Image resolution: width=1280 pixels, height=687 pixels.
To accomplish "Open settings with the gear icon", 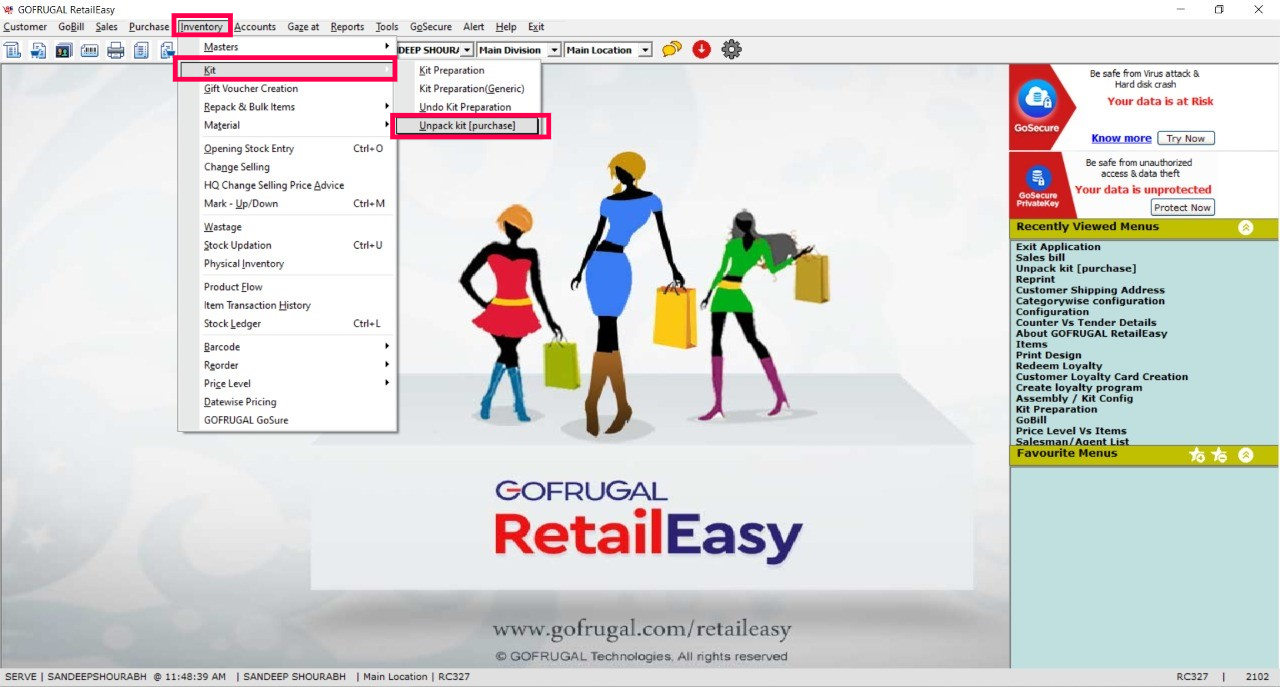I will [x=731, y=49].
